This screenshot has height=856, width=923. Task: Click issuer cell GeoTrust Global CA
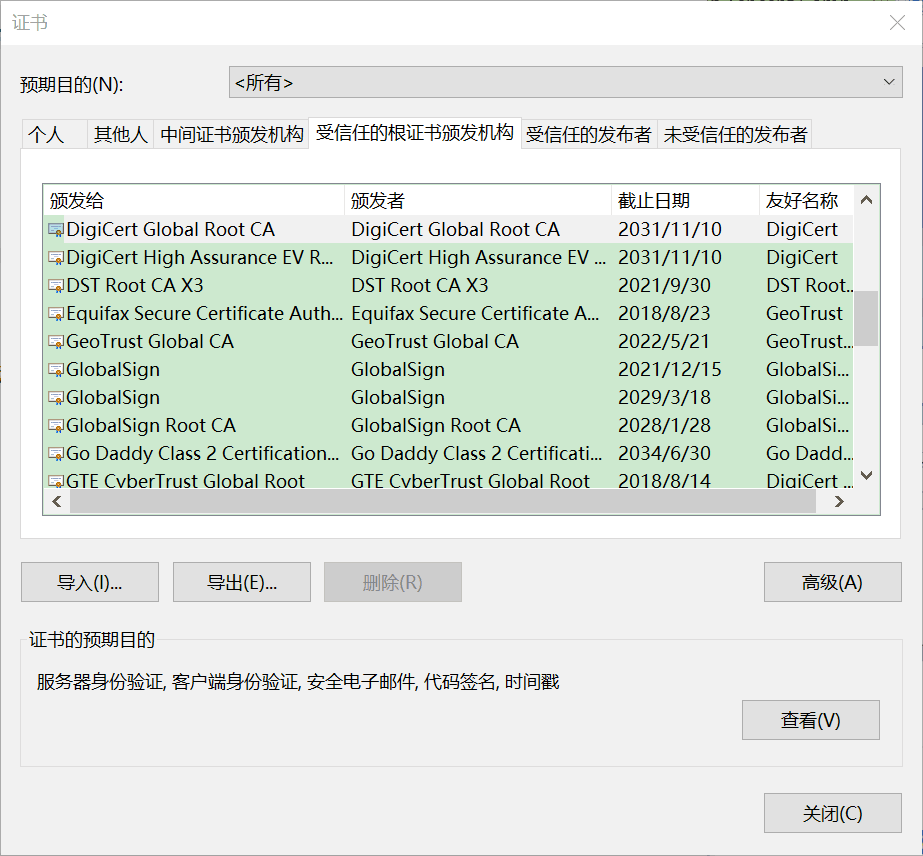tap(434, 341)
